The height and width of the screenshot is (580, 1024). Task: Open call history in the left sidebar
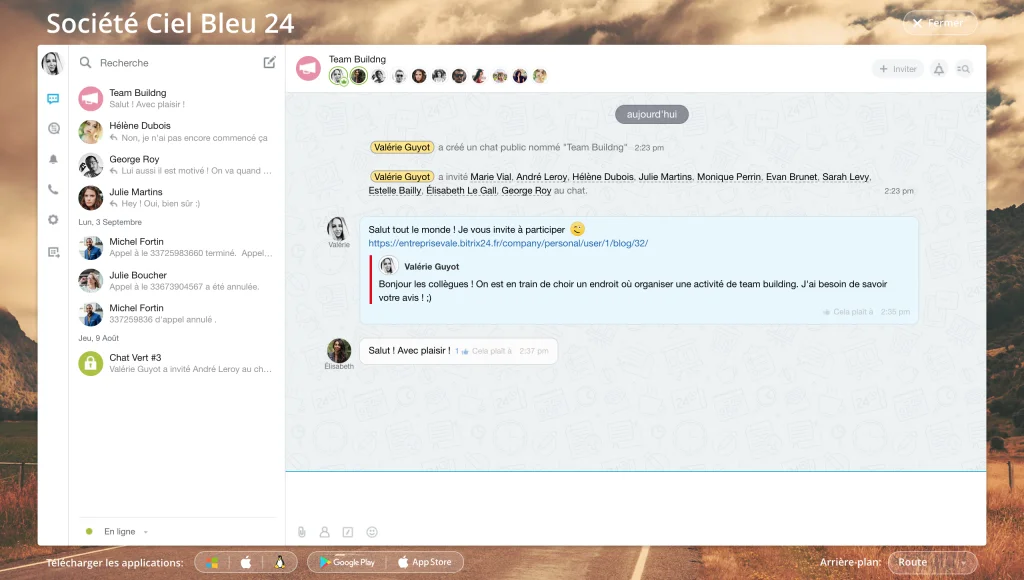[x=53, y=128]
